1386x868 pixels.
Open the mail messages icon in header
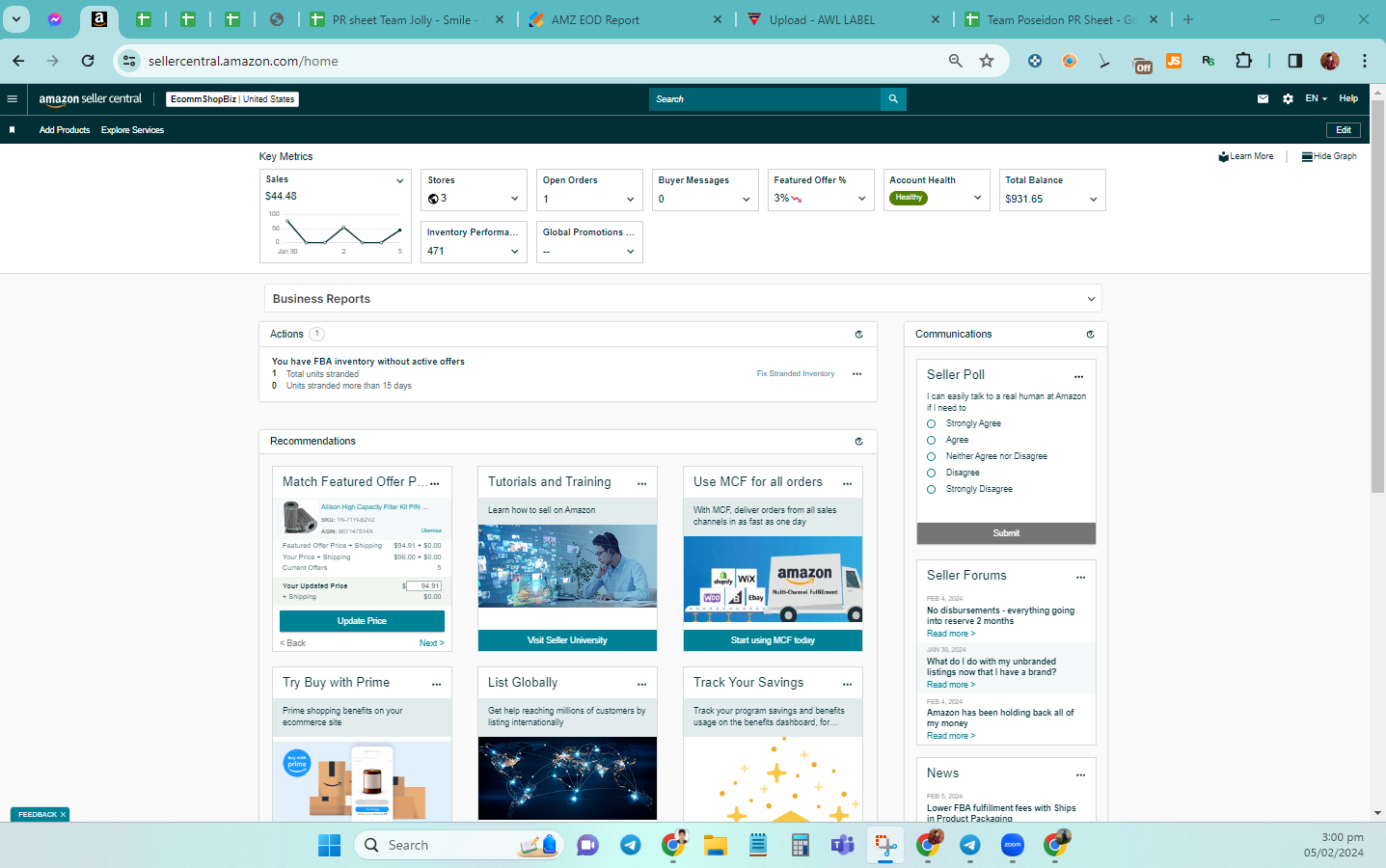coord(1263,98)
